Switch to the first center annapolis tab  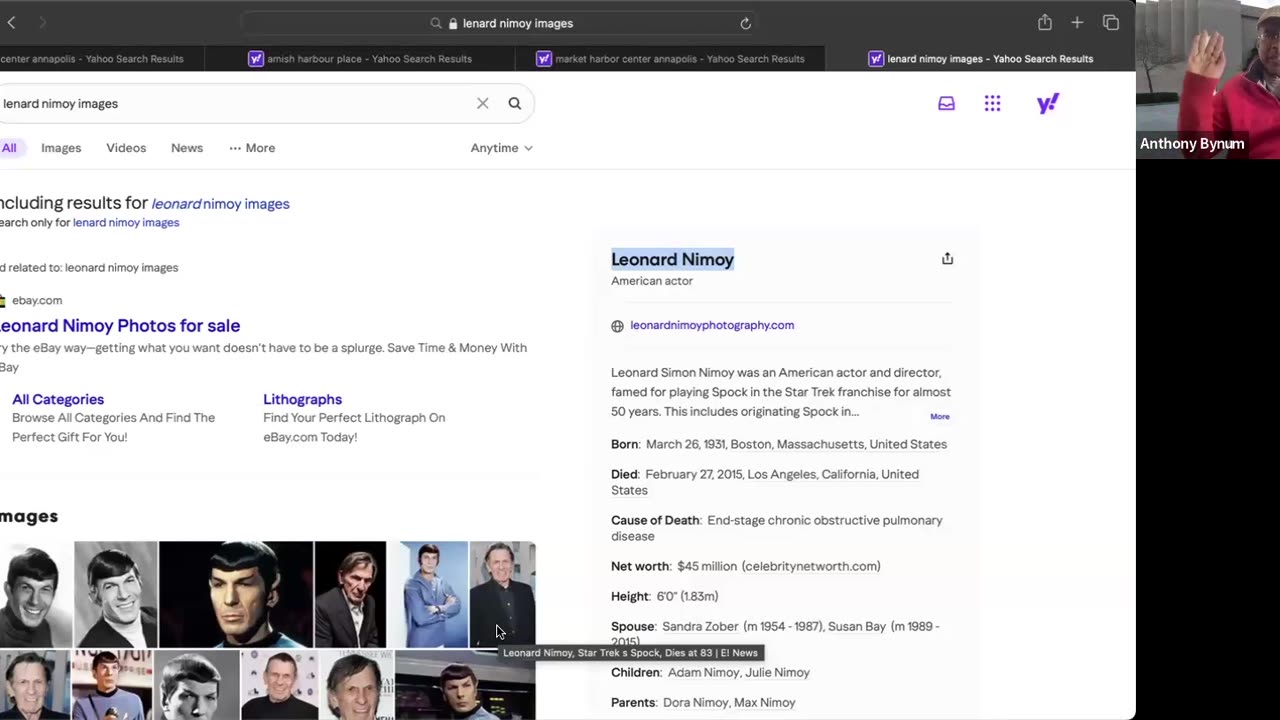point(101,59)
